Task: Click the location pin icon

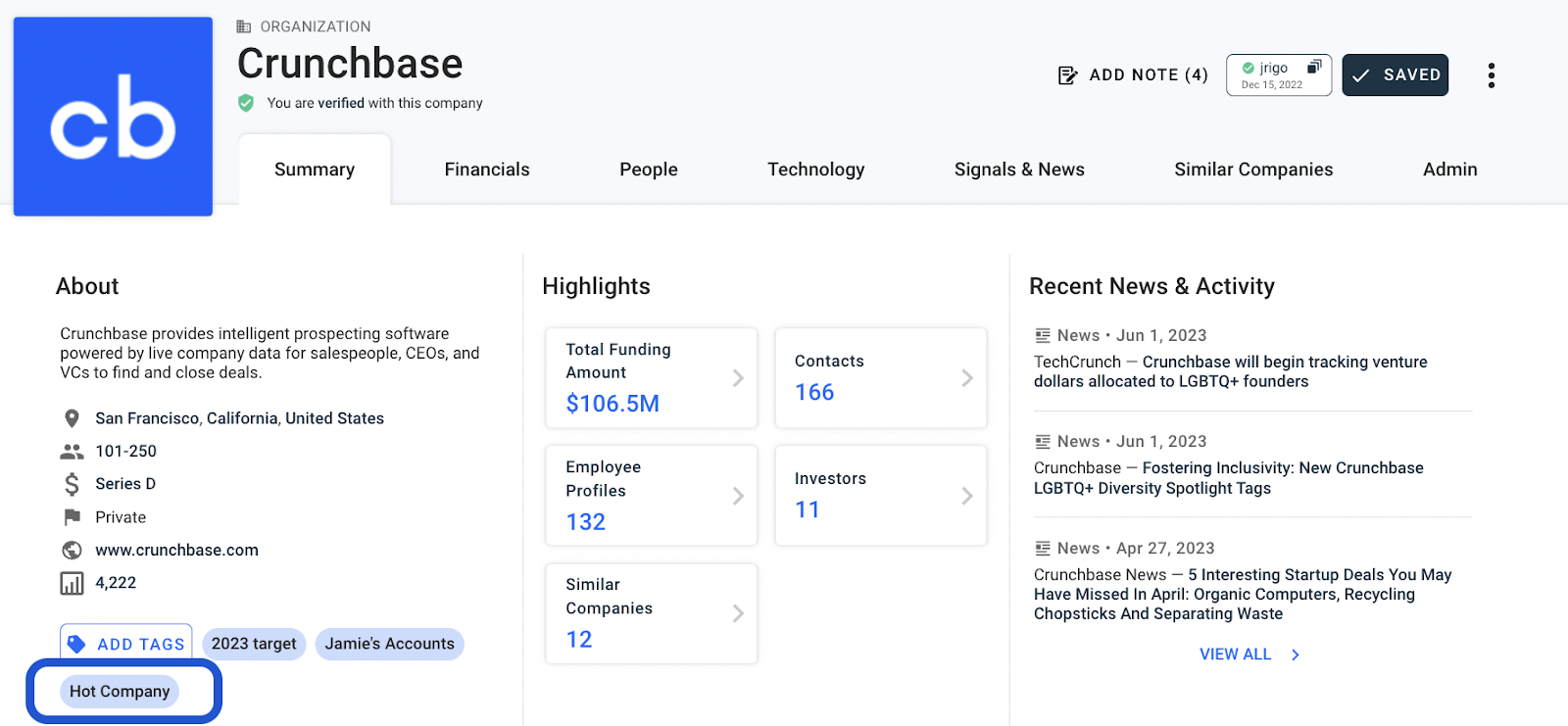Action: click(x=72, y=418)
